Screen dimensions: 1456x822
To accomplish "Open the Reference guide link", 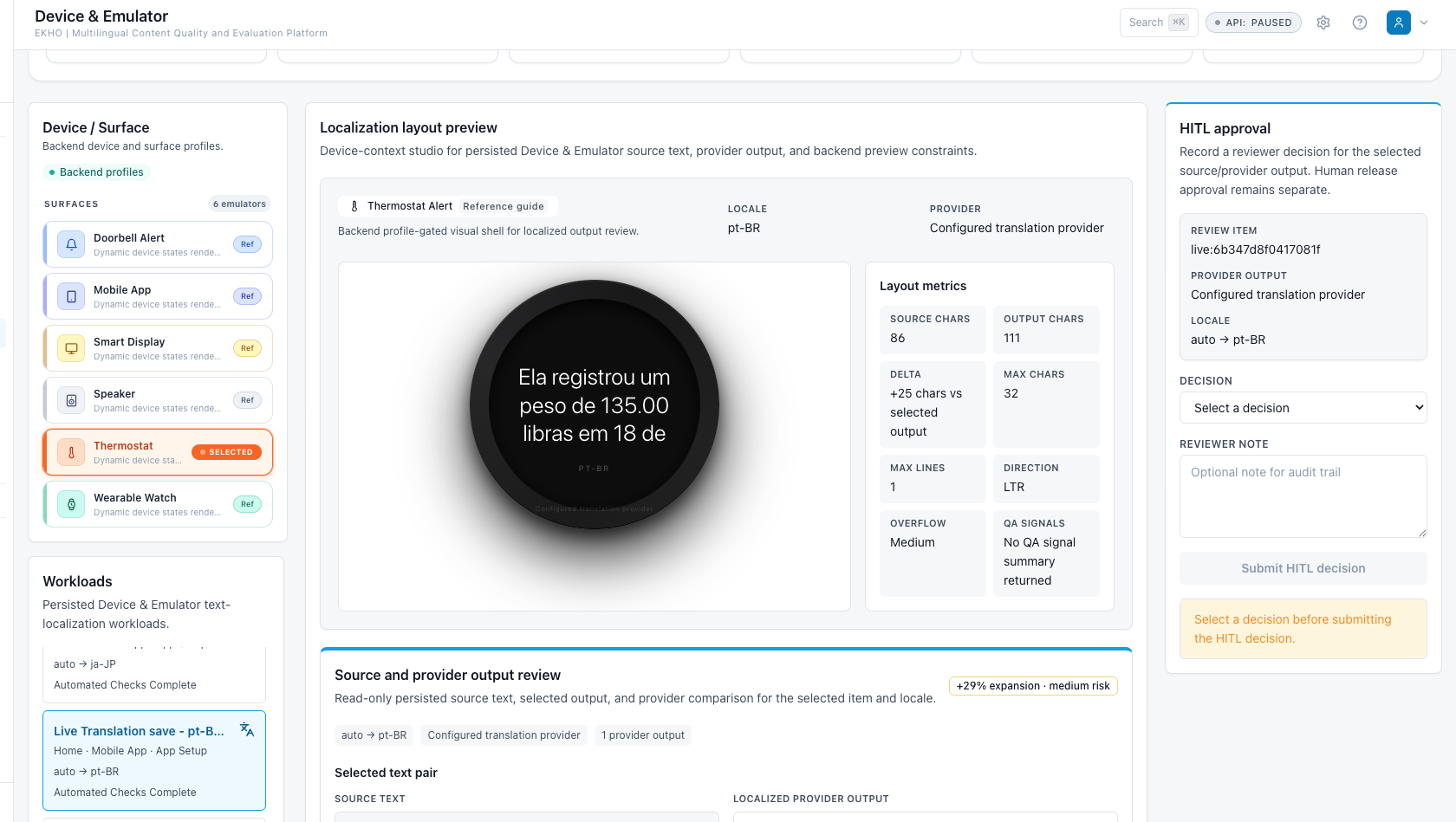I will click(x=504, y=206).
